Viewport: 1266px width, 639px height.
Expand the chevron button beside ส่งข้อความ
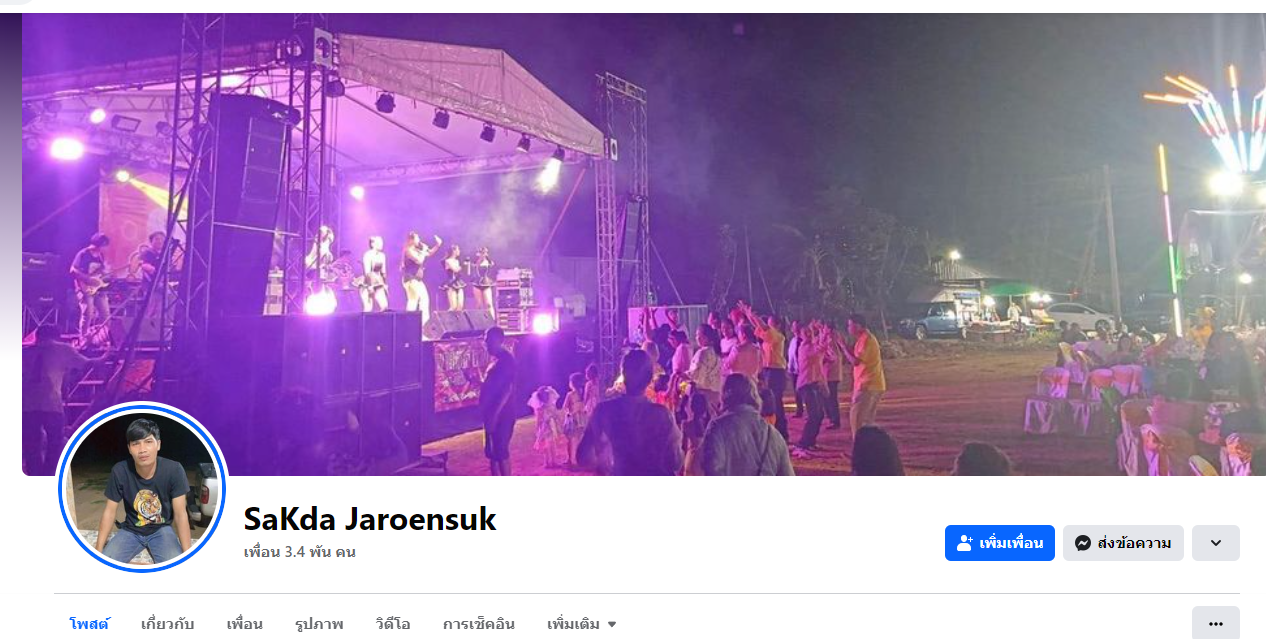point(1216,543)
